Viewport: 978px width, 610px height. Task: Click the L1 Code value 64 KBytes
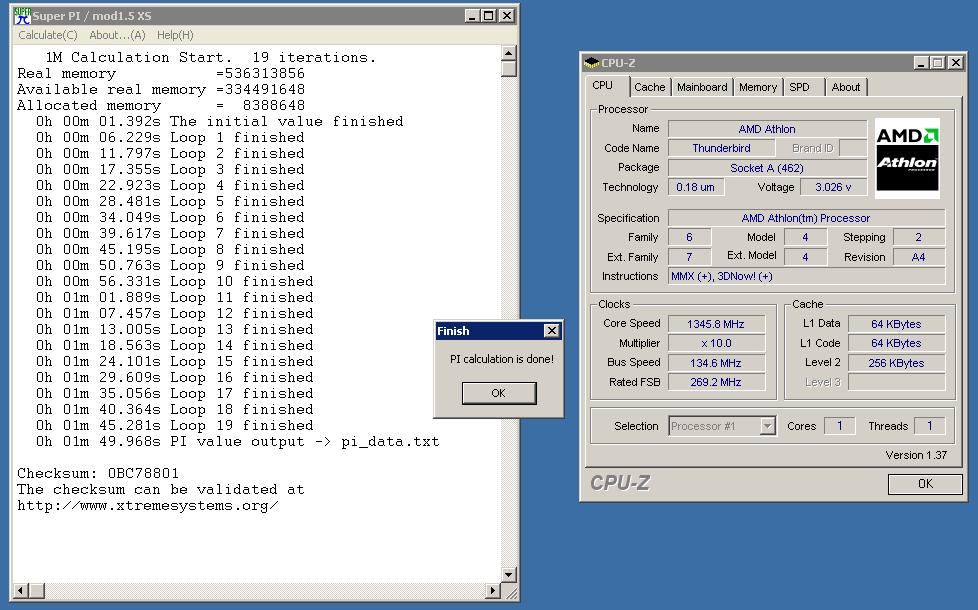pos(896,343)
